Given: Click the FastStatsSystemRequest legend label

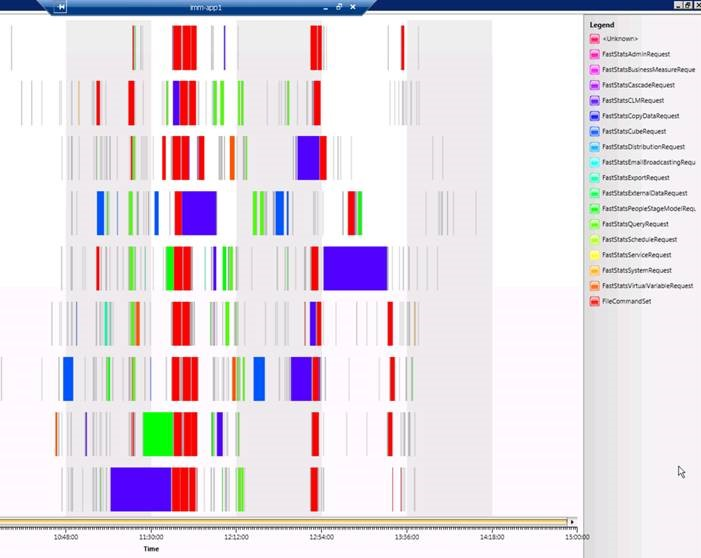Looking at the screenshot, I should 637,271.
